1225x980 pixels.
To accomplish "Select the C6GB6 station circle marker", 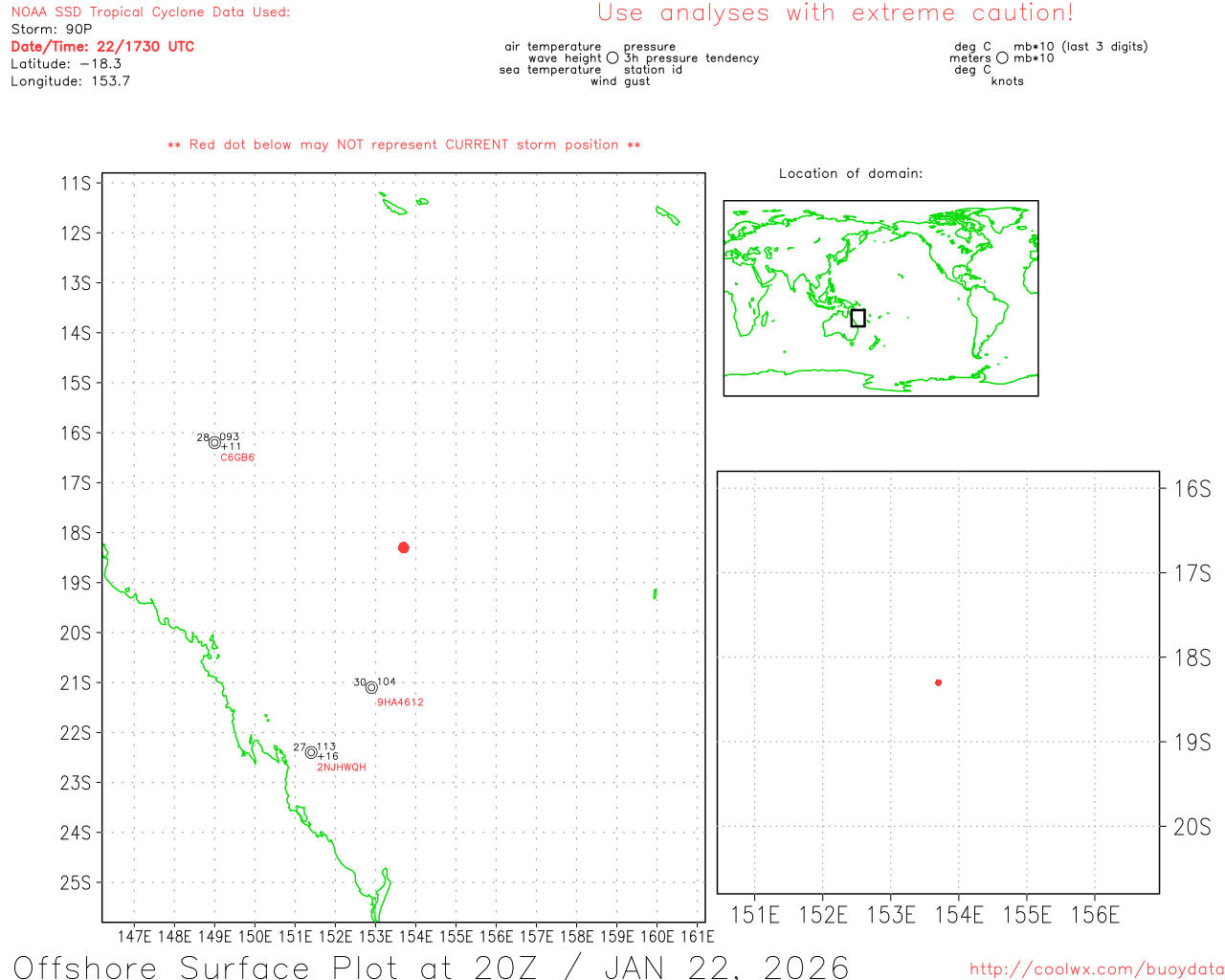I will coord(214,443).
